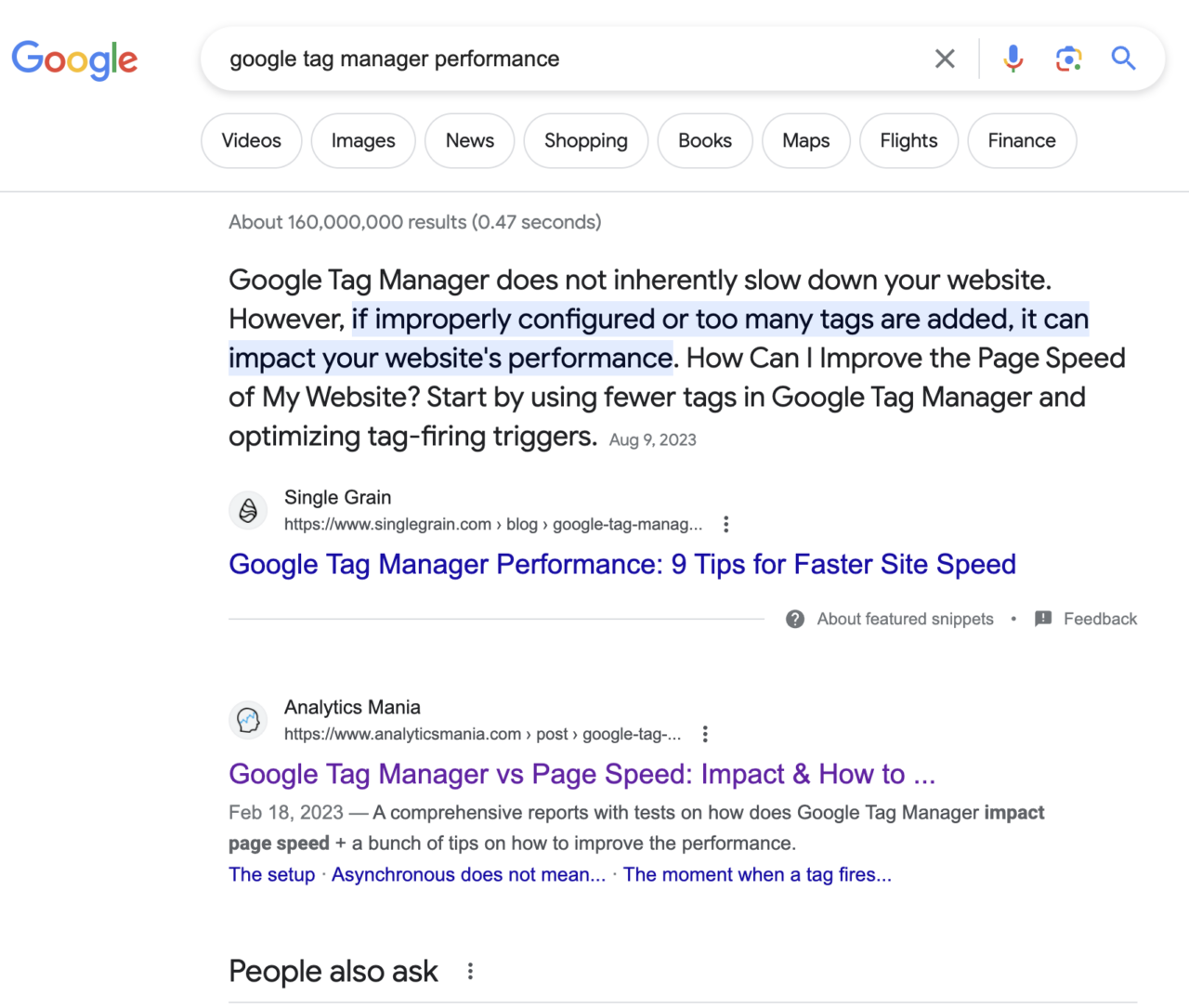The image size is (1189, 1008).
Task: Click the highlighted featured snippet text
Action: (659, 338)
